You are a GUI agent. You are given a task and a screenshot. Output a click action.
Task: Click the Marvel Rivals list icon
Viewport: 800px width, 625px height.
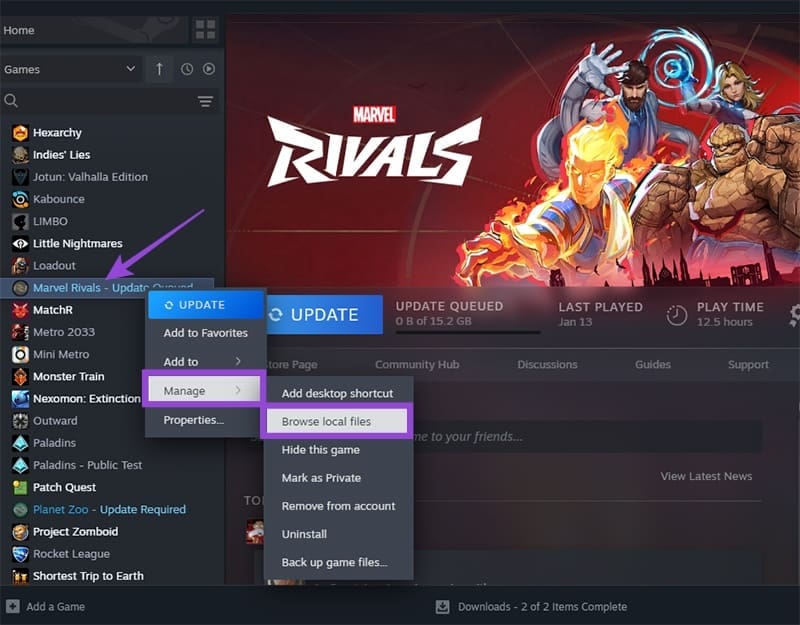pos(20,288)
